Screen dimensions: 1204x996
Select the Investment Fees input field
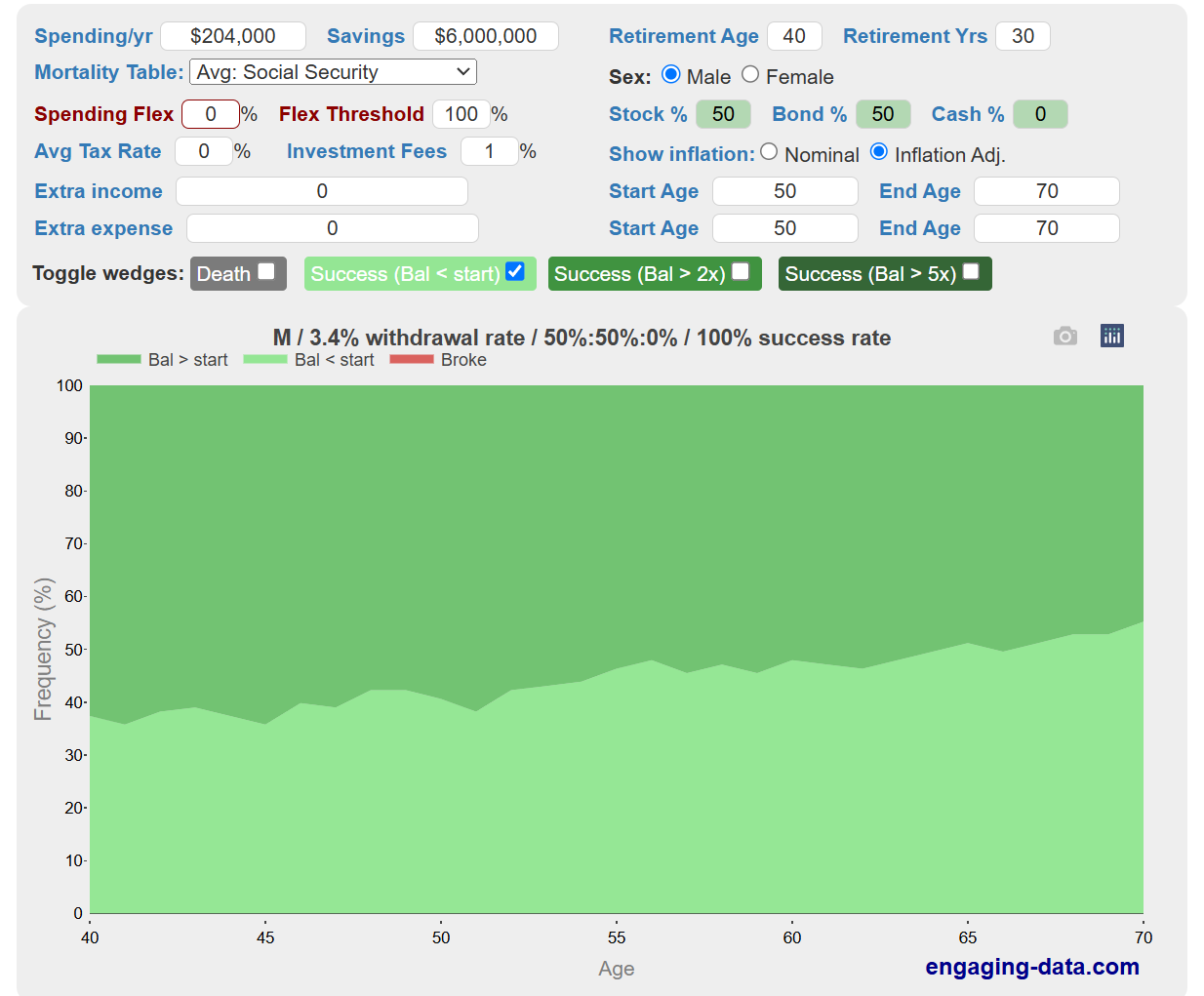click(489, 151)
